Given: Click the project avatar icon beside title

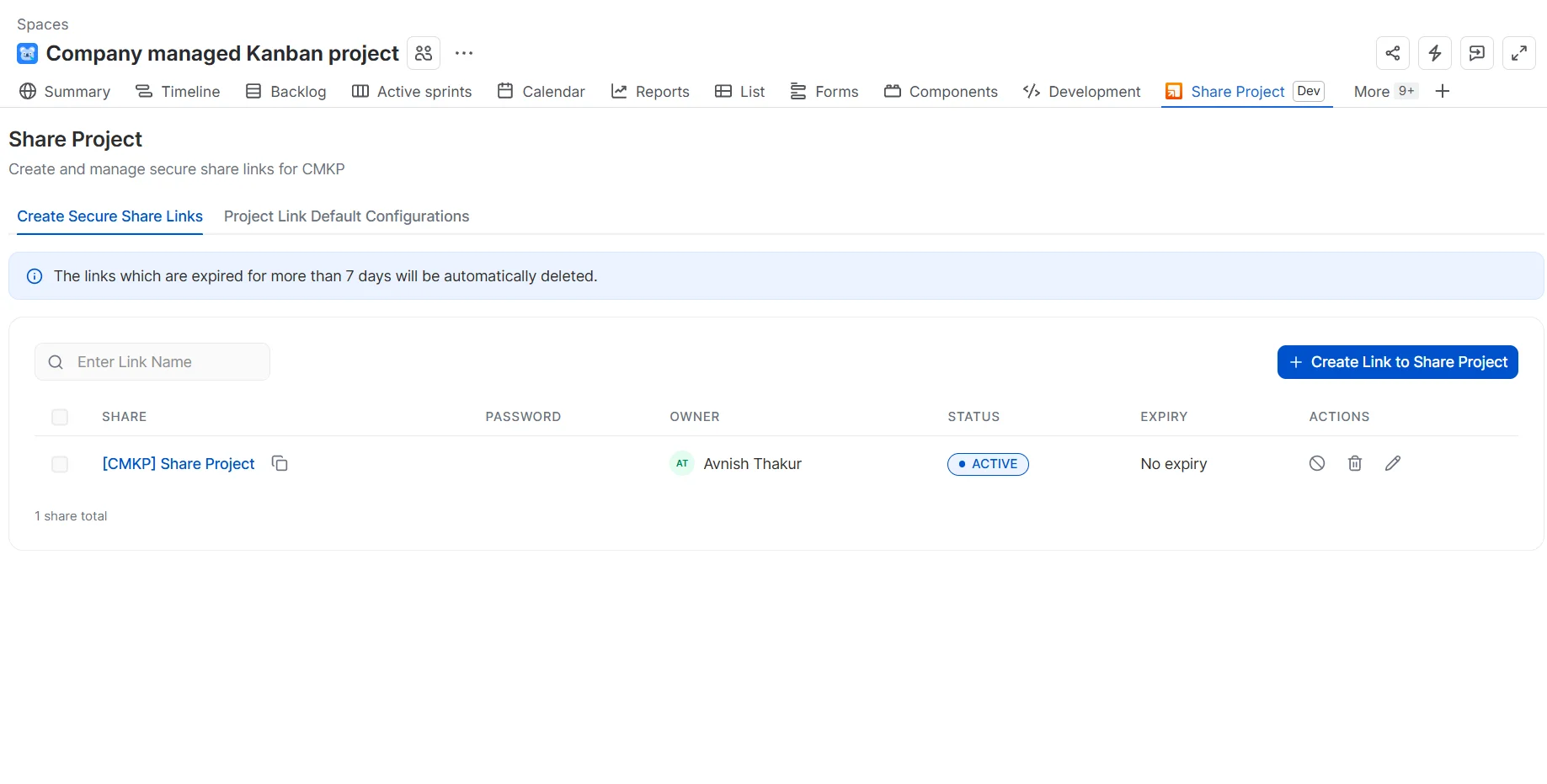Looking at the screenshot, I should tap(27, 54).
